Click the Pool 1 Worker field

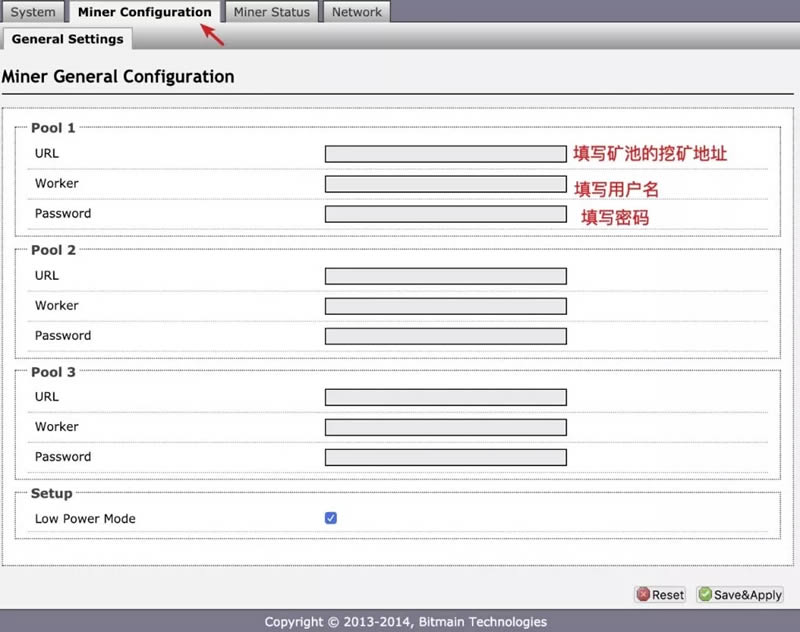(445, 184)
